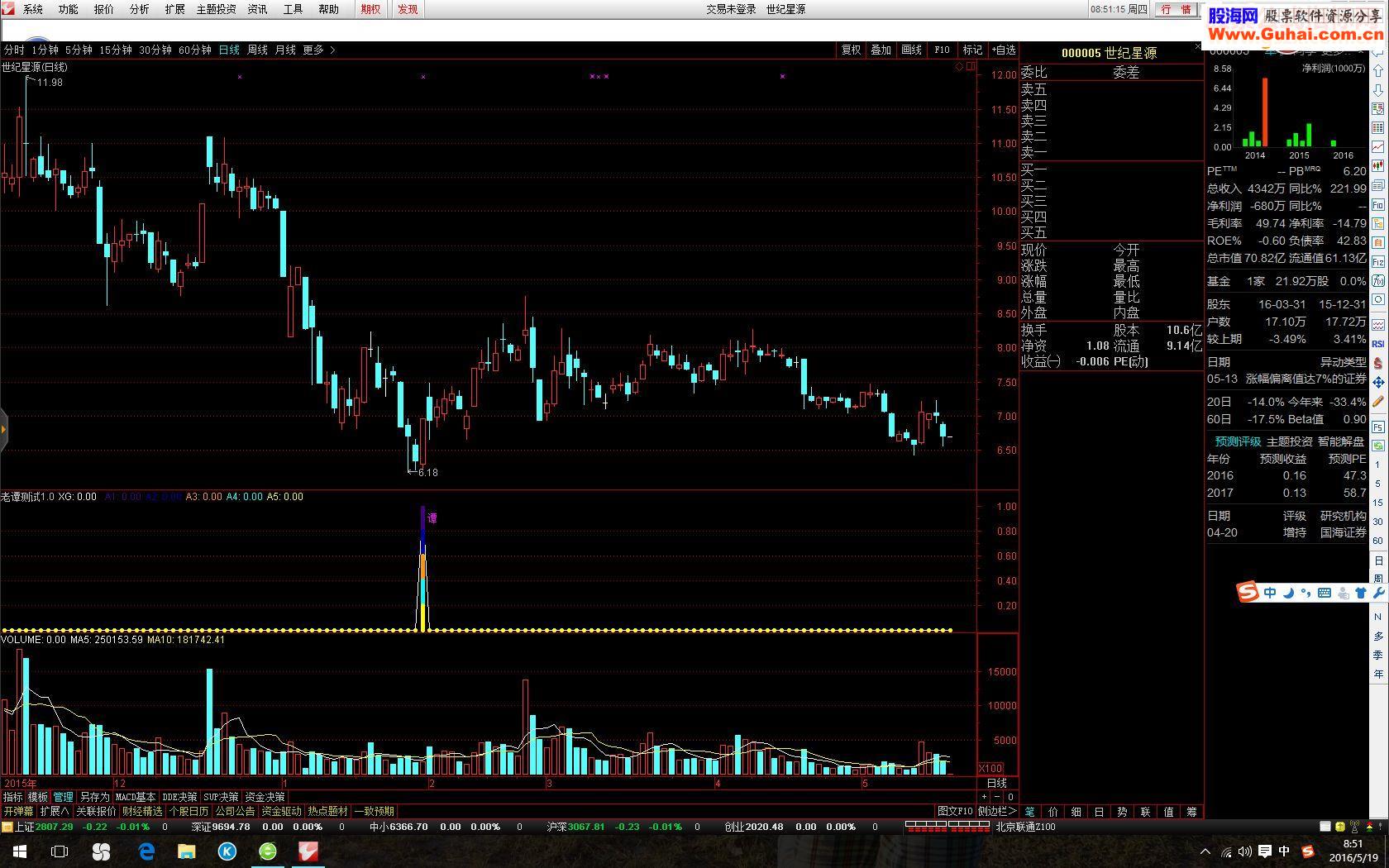Launch Edge browser from taskbar
The width and height of the screenshot is (1389, 868).
pyautogui.click(x=146, y=851)
